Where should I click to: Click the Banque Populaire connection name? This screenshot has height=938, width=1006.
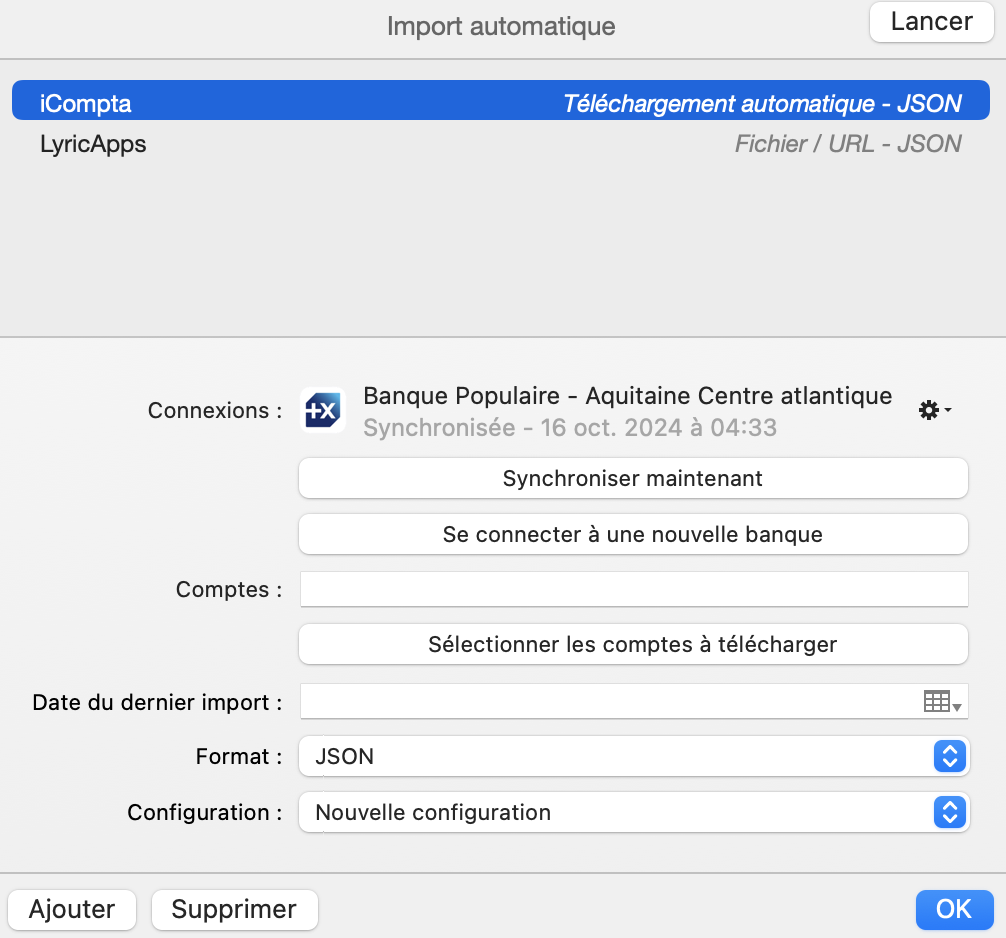click(627, 396)
